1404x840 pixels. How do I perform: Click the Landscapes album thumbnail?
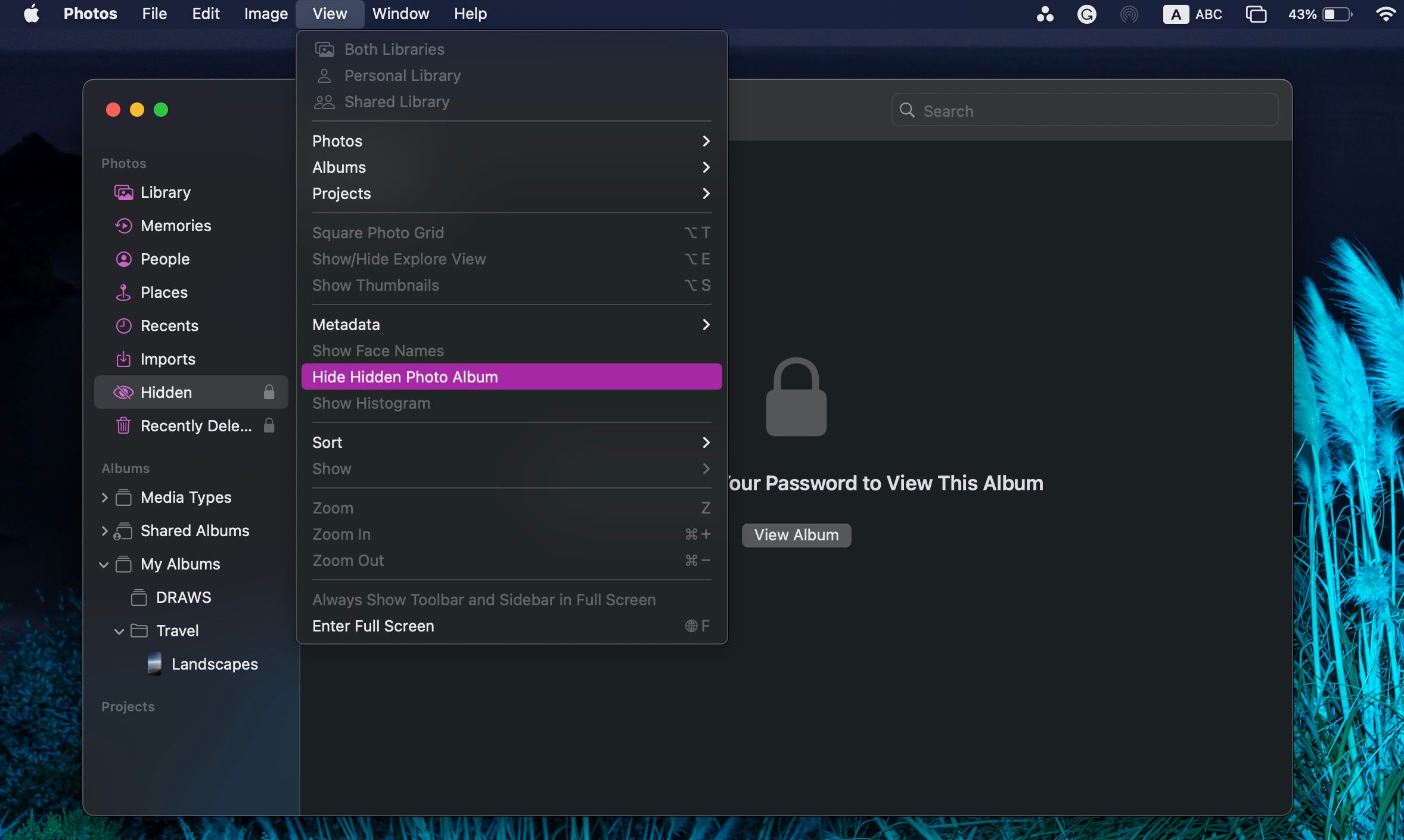pos(154,664)
